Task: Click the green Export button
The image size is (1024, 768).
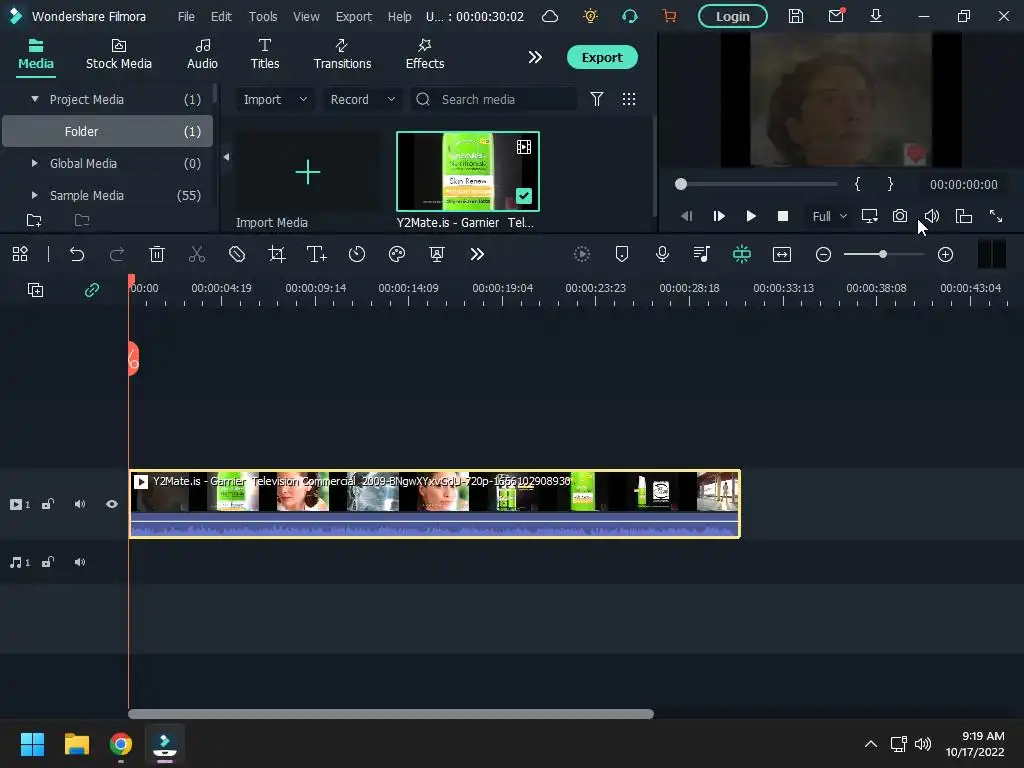Action: point(602,57)
